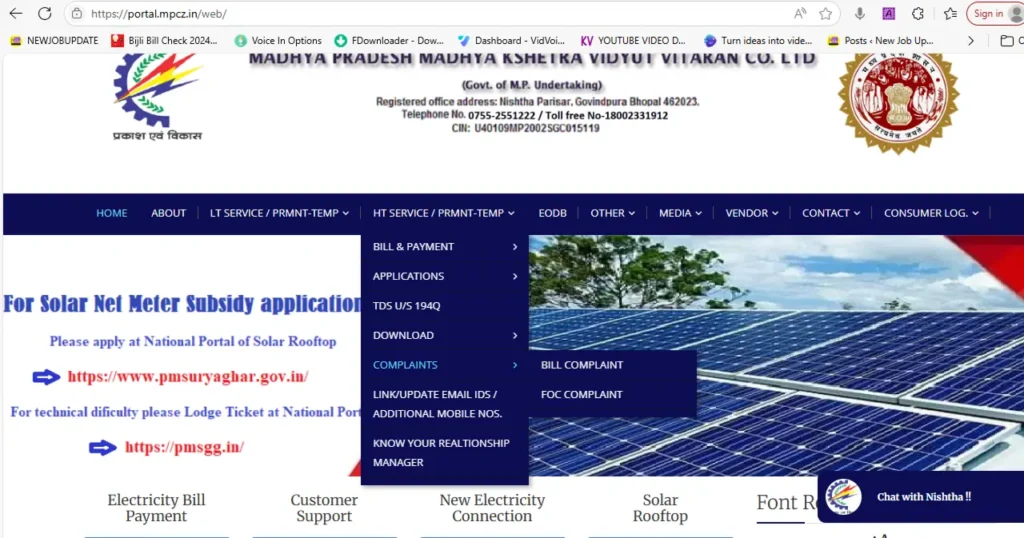The image size is (1024, 538).
Task: Select TDS U/S 194Q menu entry
Action: point(445,306)
